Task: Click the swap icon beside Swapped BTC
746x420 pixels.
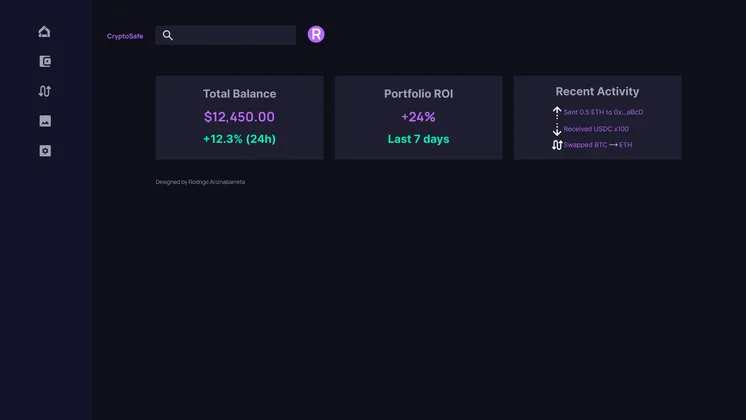Action: pos(557,145)
